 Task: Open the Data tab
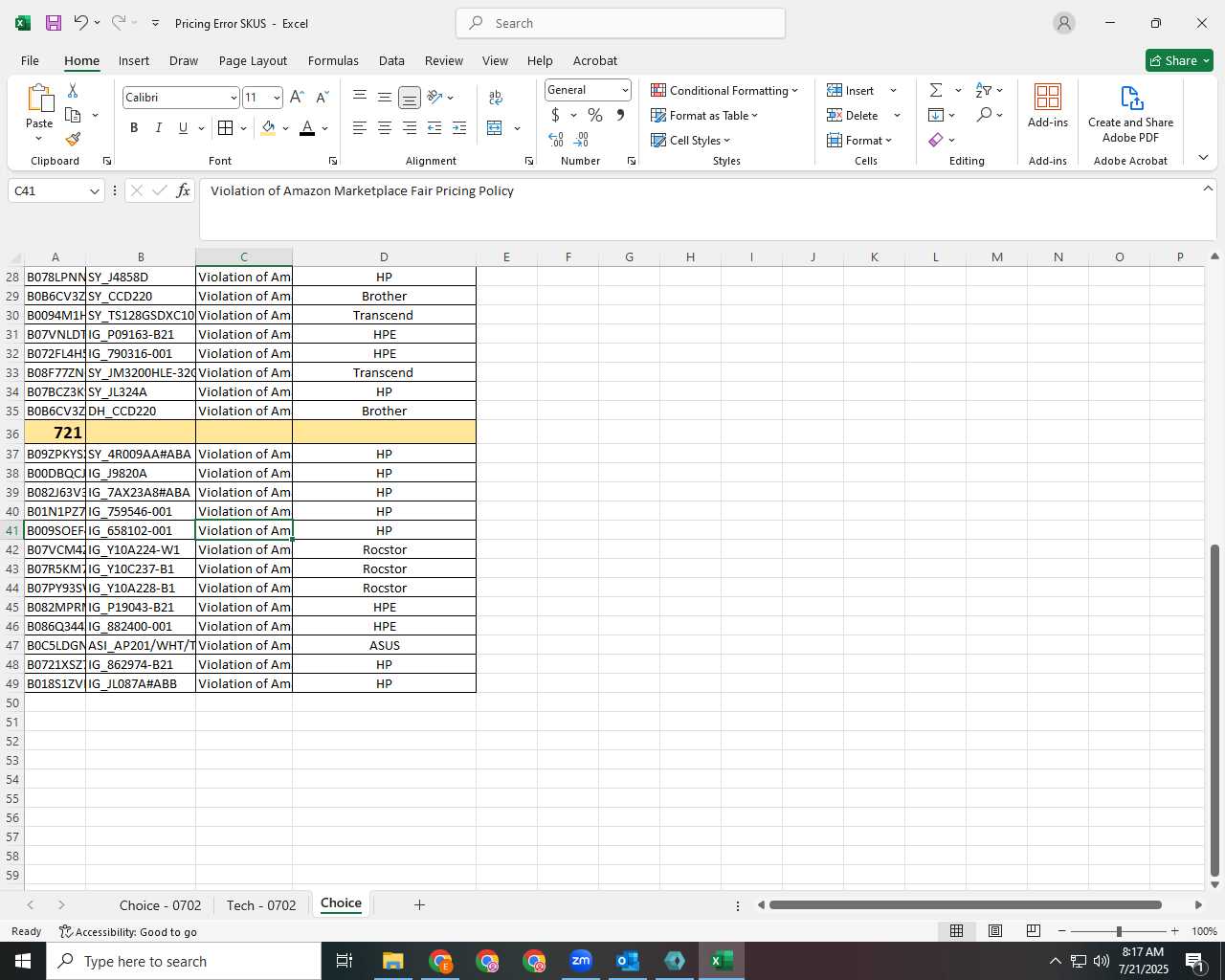click(391, 60)
